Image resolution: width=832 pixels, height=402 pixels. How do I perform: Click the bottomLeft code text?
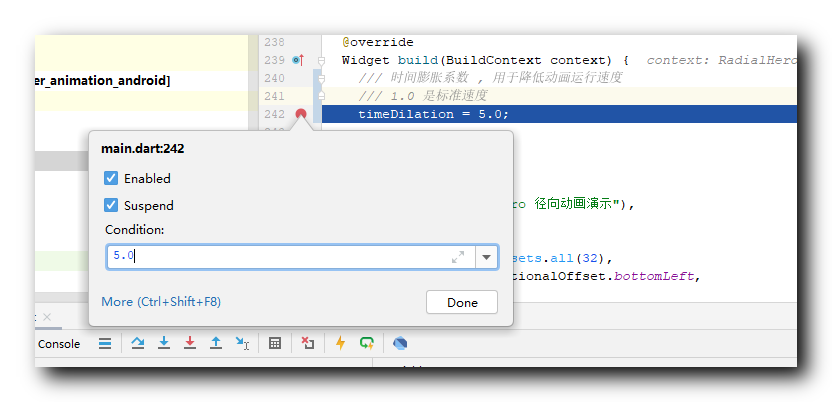654,276
